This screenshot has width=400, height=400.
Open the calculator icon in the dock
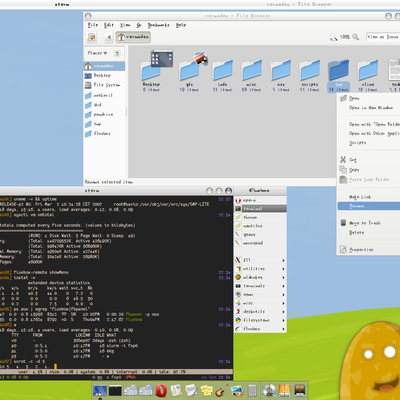coord(252,390)
